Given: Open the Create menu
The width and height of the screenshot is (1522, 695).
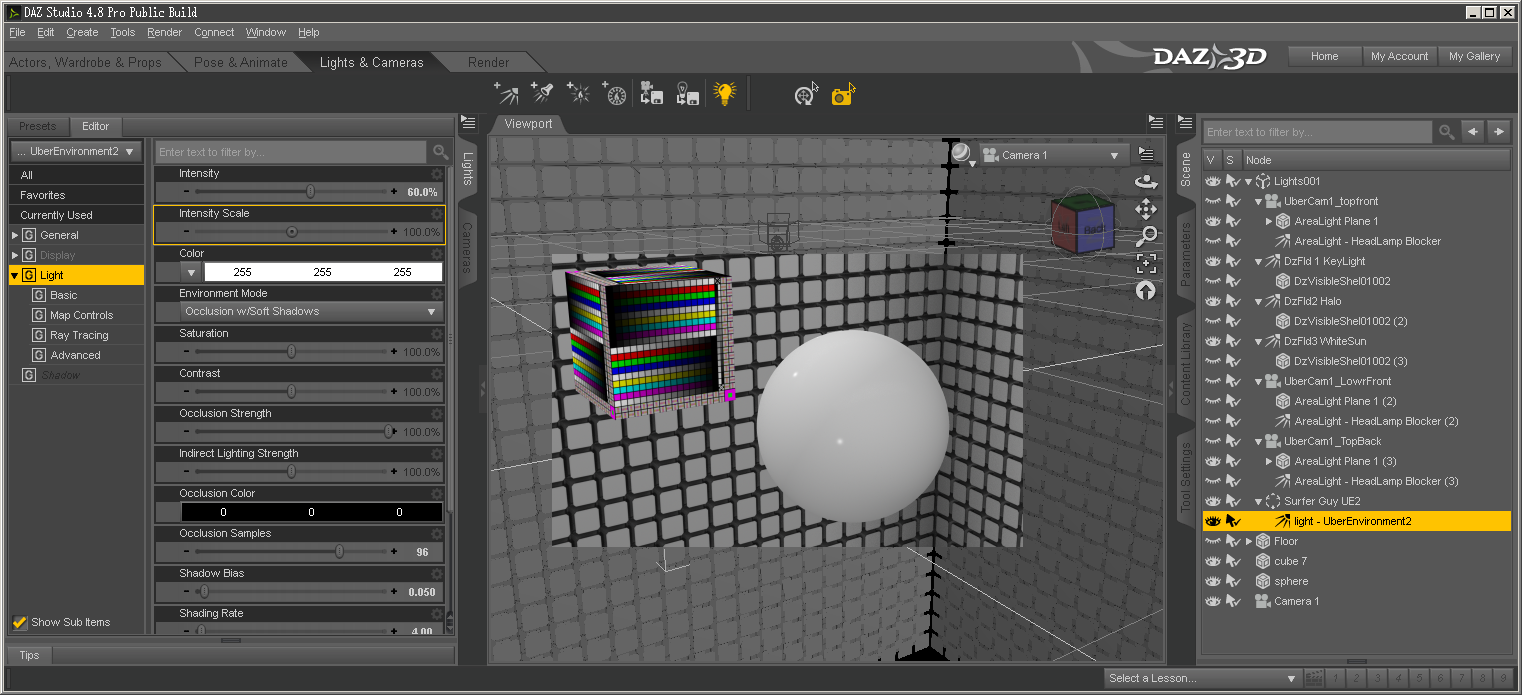Looking at the screenshot, I should pos(82,32).
